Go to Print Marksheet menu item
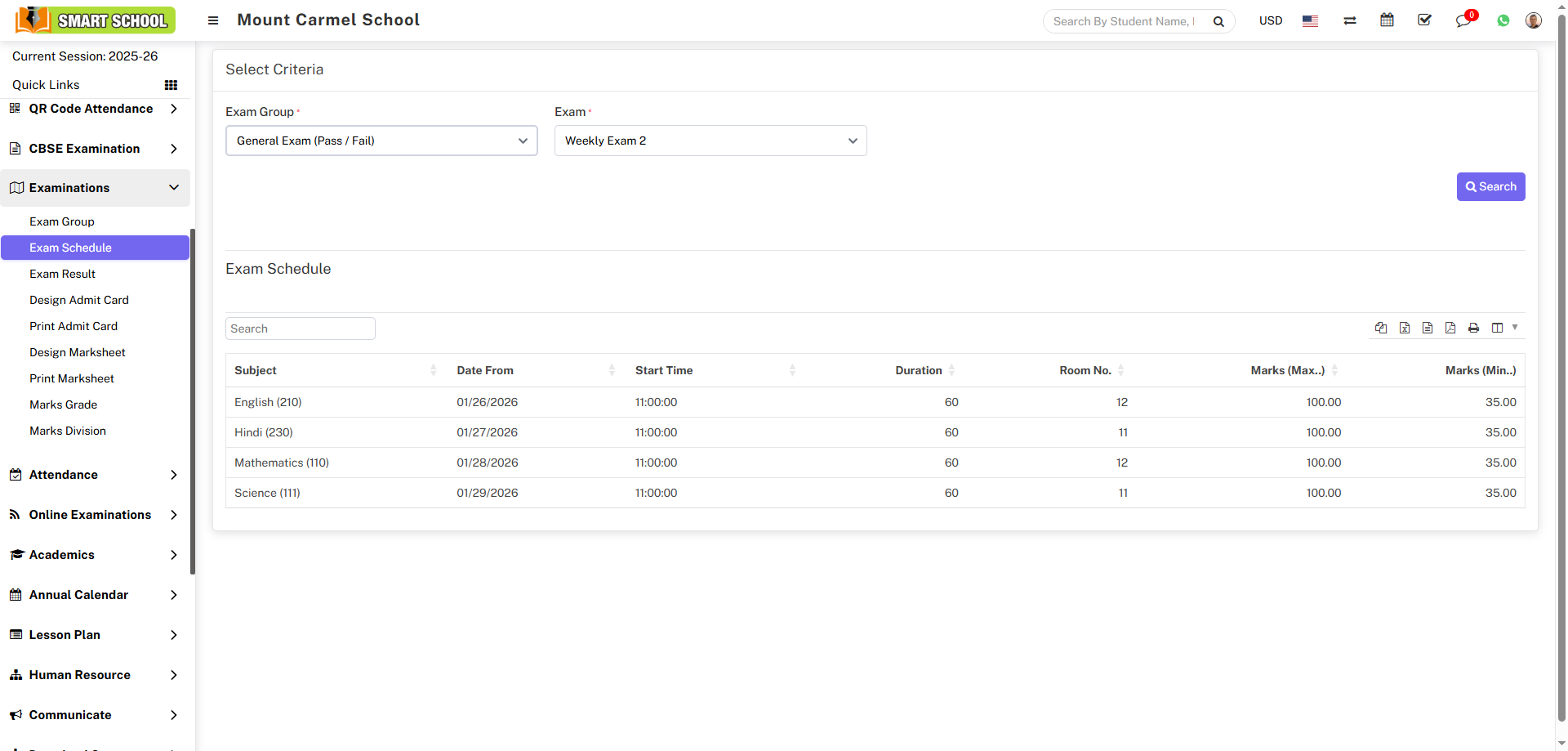Screen dimensions: 1568x751 (x=72, y=378)
